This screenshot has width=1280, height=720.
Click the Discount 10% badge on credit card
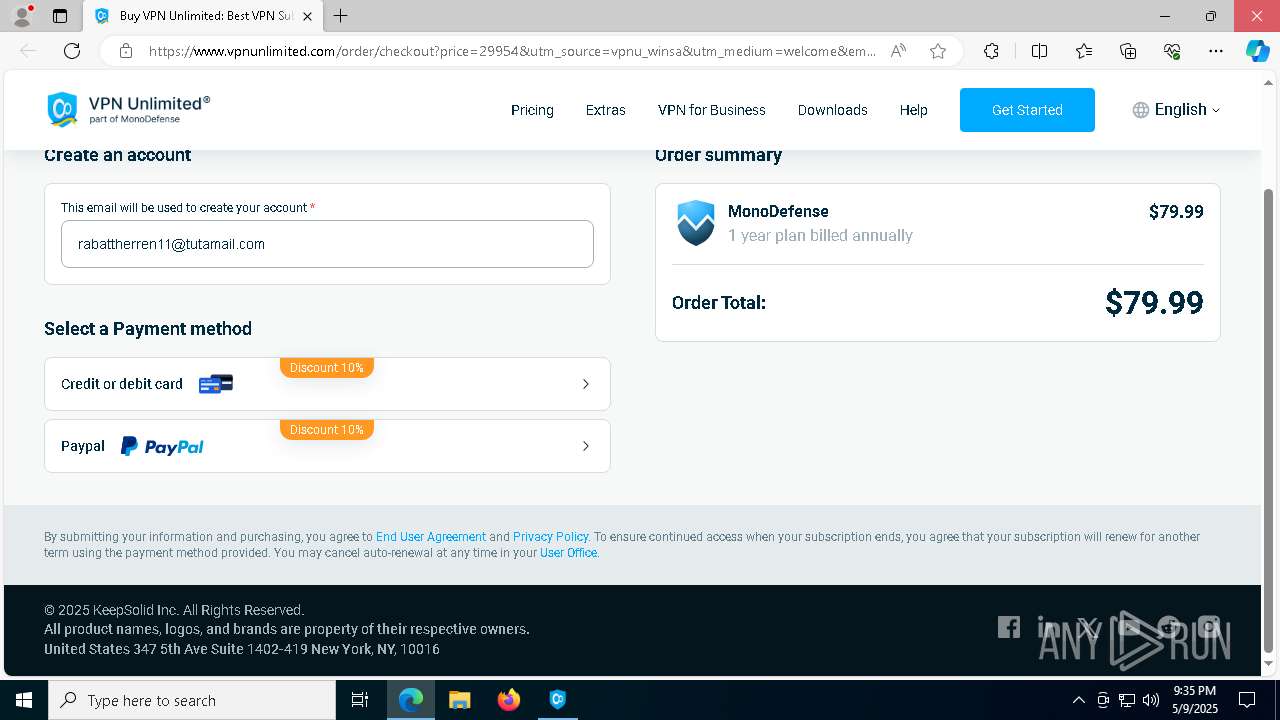coord(327,368)
